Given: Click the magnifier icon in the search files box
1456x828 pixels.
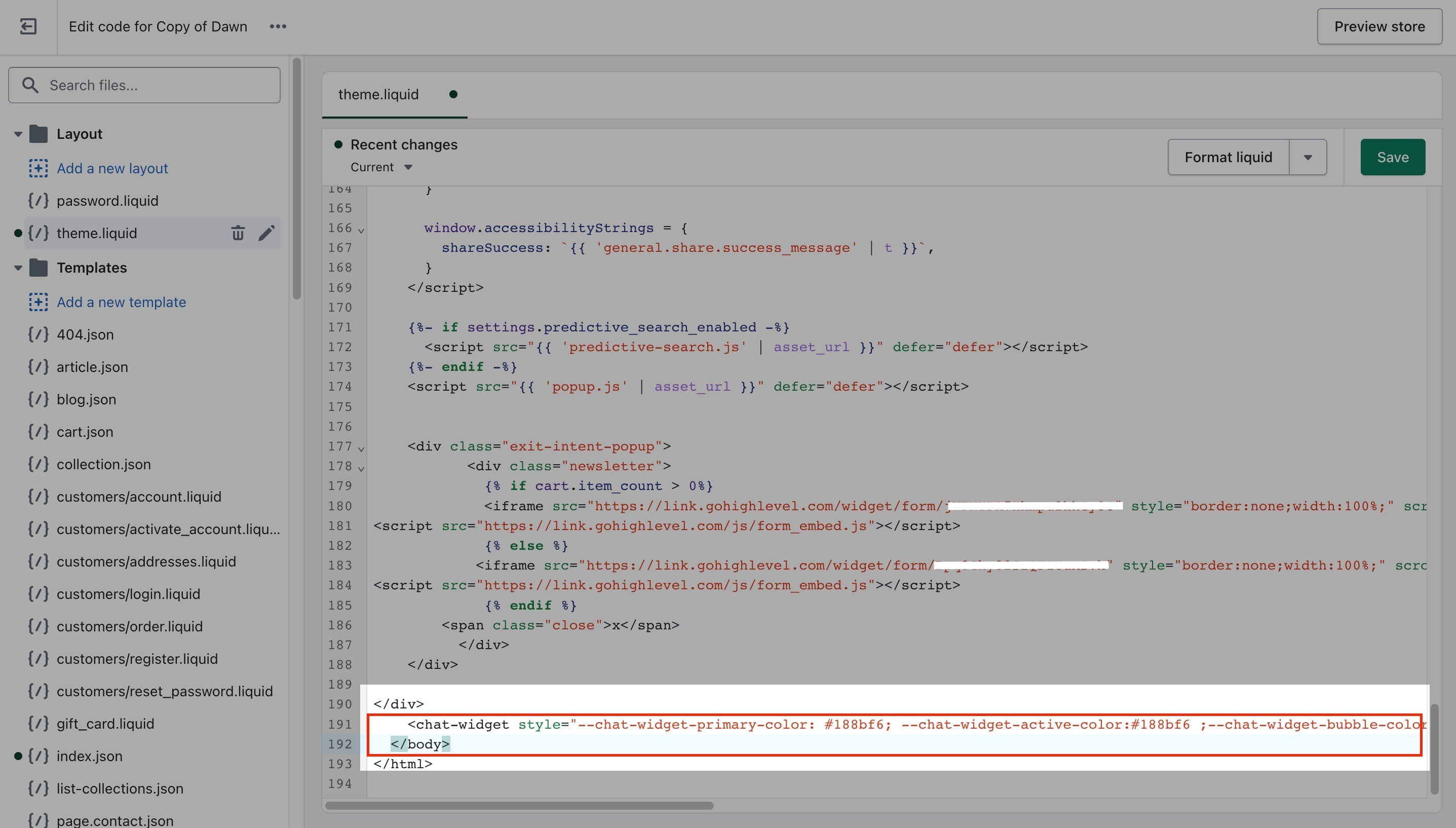Looking at the screenshot, I should point(30,85).
